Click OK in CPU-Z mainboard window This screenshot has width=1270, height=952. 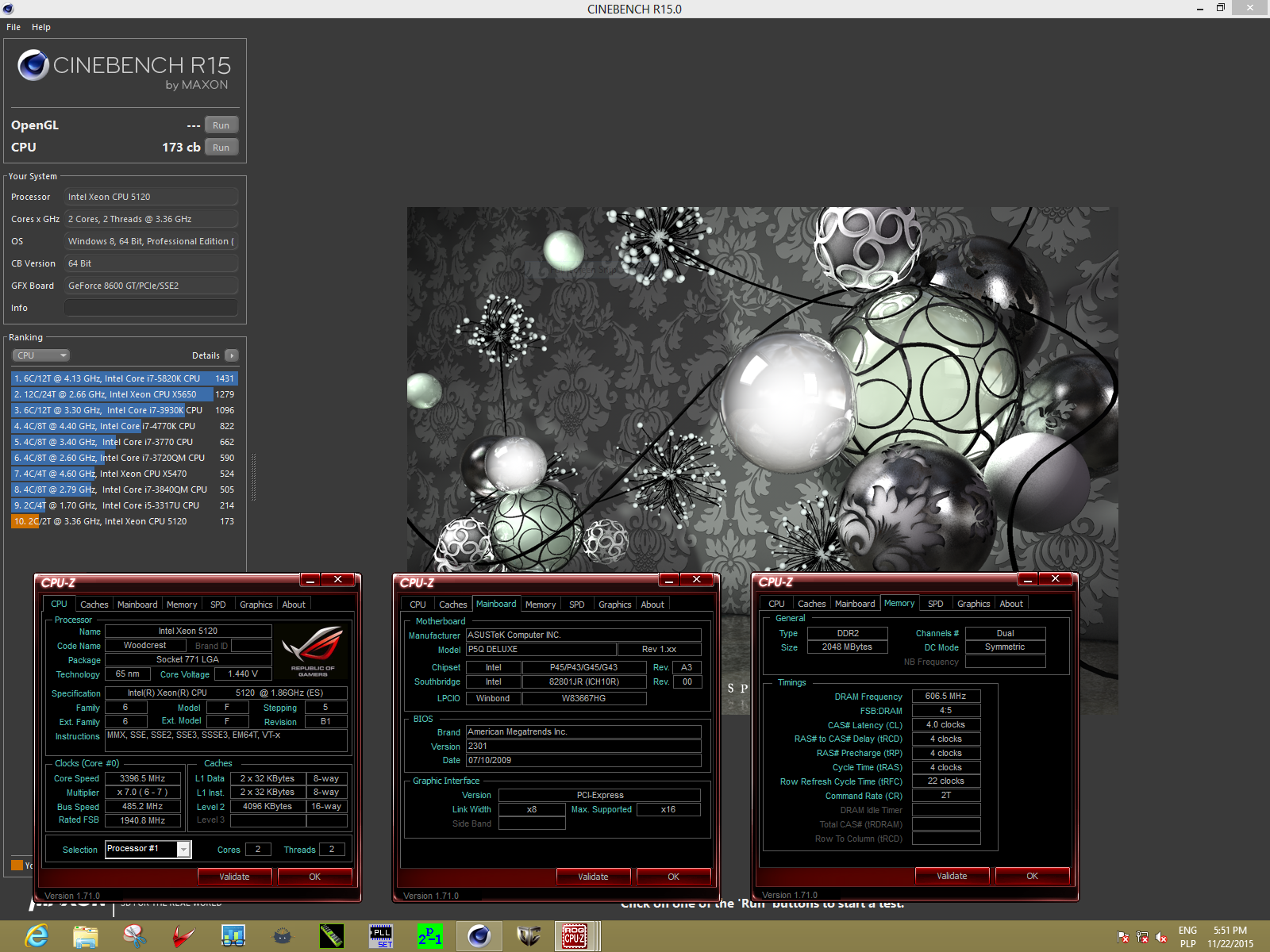pyautogui.click(x=674, y=877)
